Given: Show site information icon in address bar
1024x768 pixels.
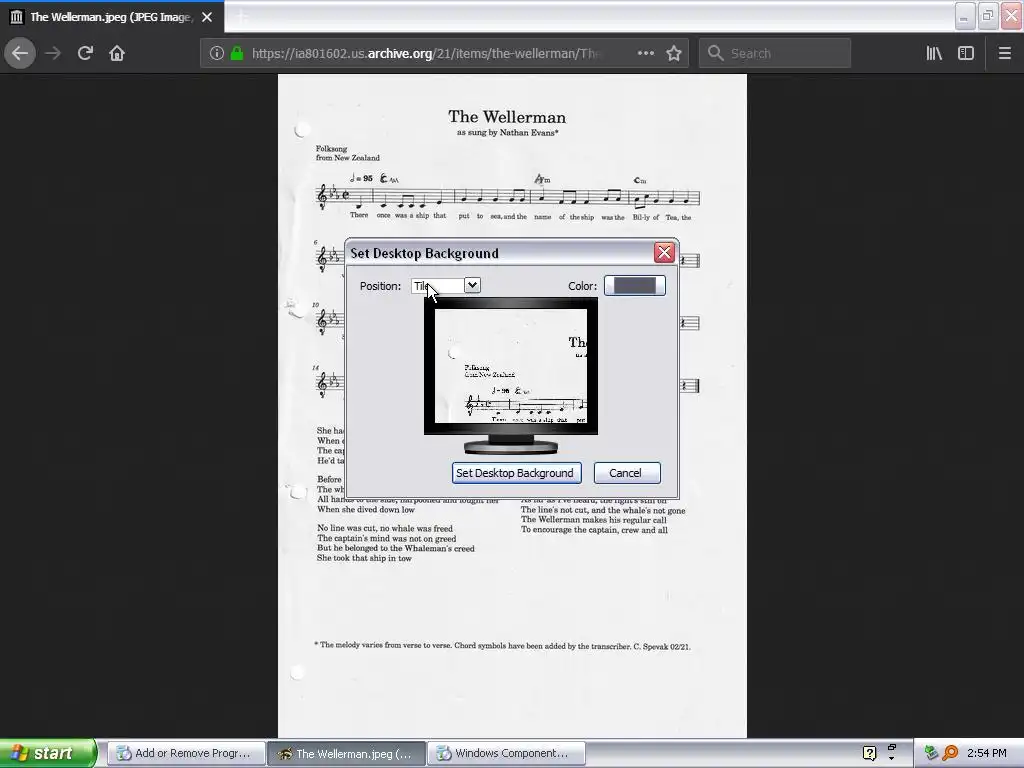Looking at the screenshot, I should (x=217, y=53).
